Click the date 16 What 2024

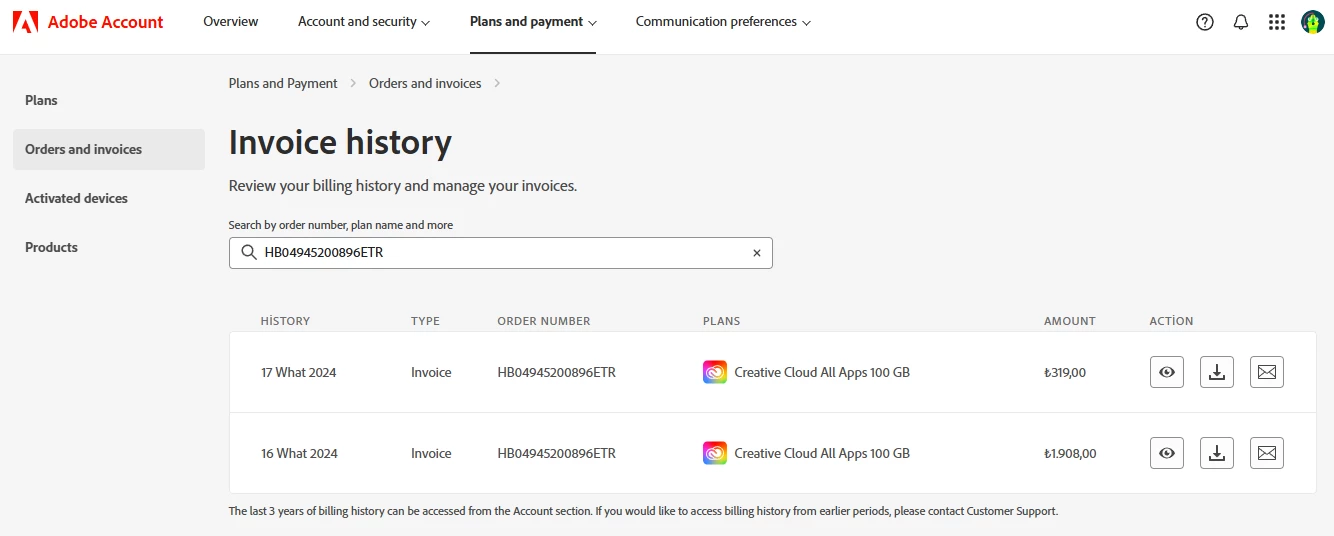pos(299,453)
